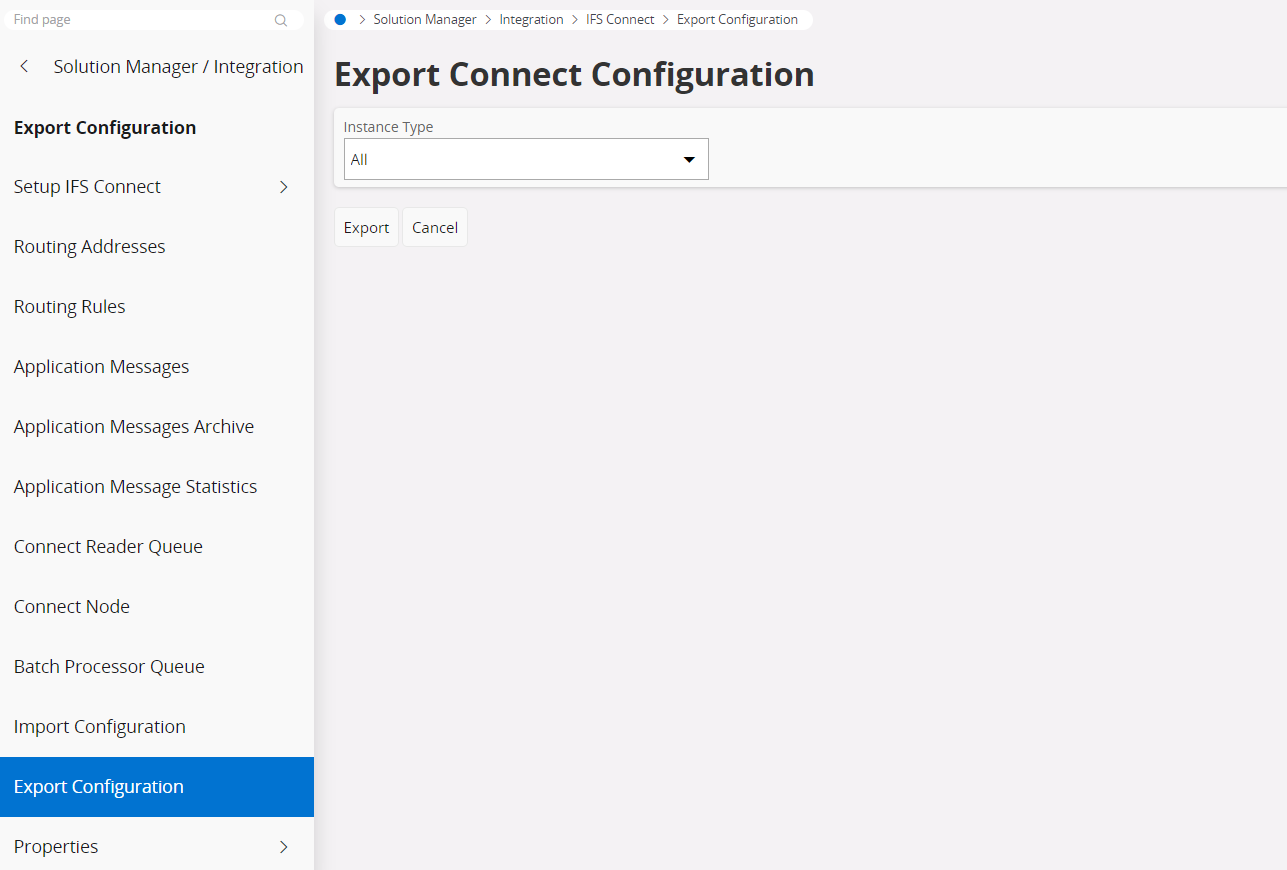Open the Instance Type dropdown
This screenshot has height=870, width=1287.
[526, 160]
